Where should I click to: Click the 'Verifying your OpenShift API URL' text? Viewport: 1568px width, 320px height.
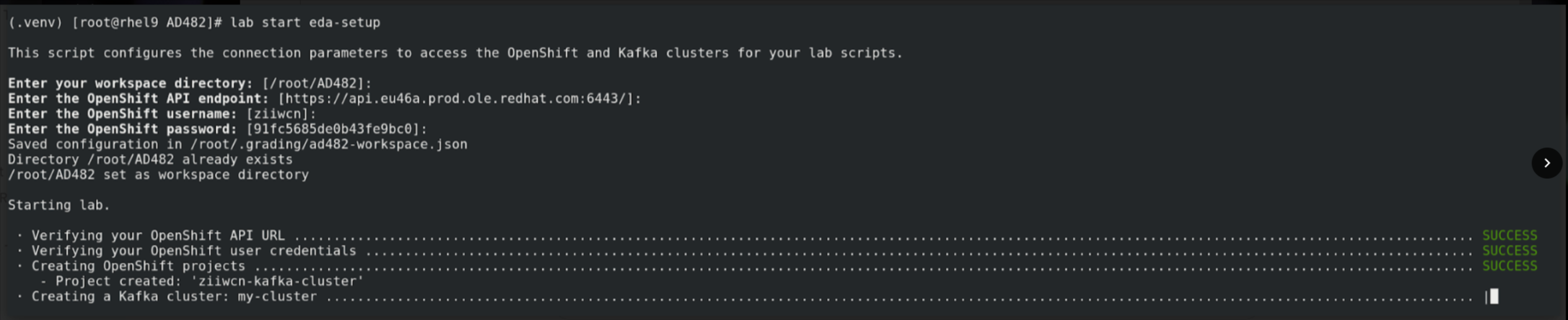(158, 236)
